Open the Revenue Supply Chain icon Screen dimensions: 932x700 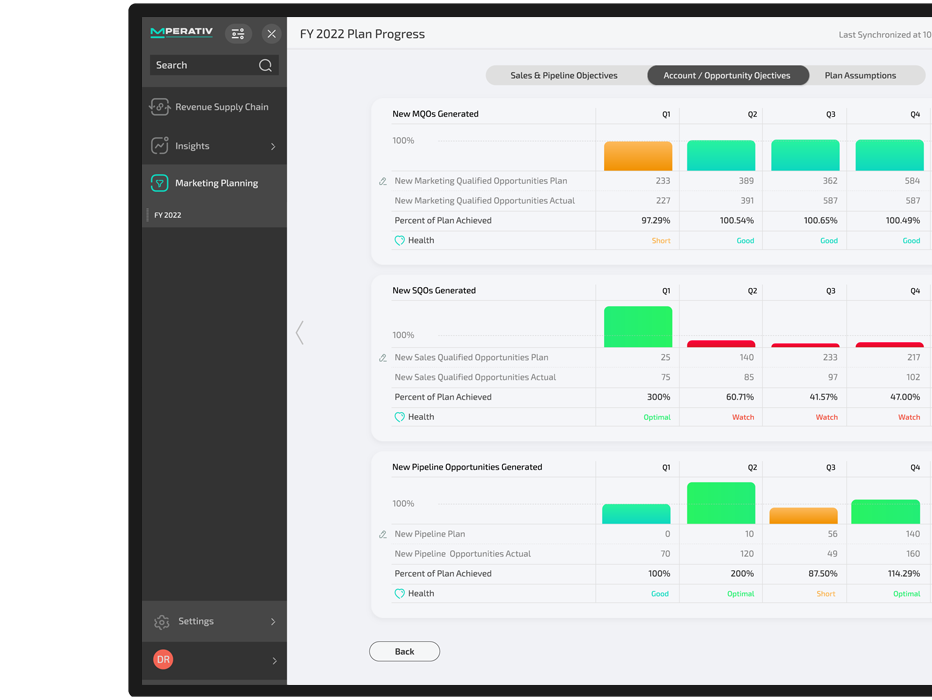159,107
